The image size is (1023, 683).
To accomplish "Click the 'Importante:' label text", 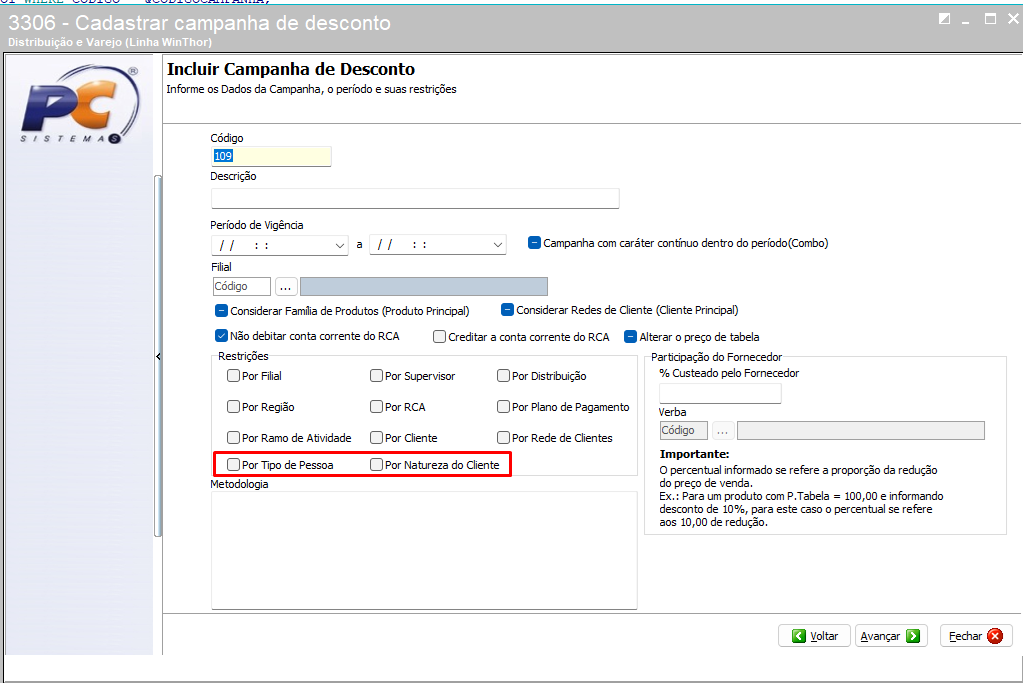I will (694, 454).
